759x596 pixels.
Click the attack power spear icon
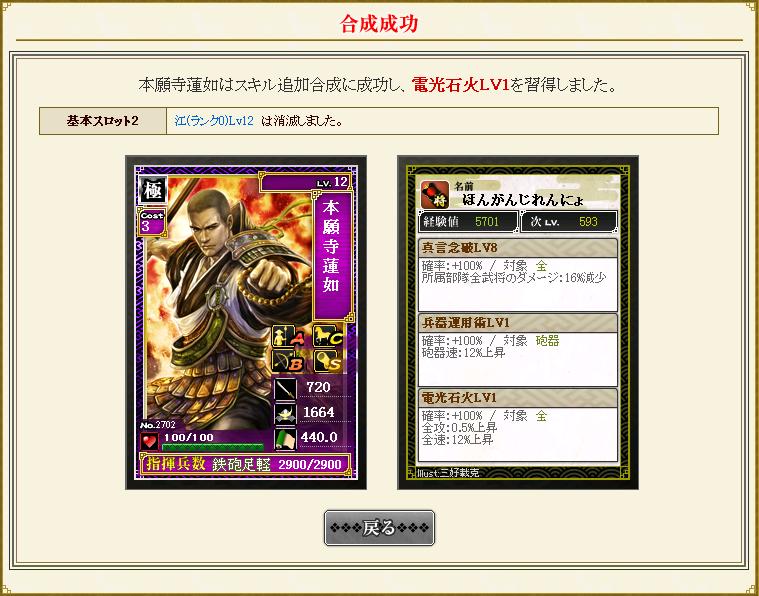pos(286,388)
